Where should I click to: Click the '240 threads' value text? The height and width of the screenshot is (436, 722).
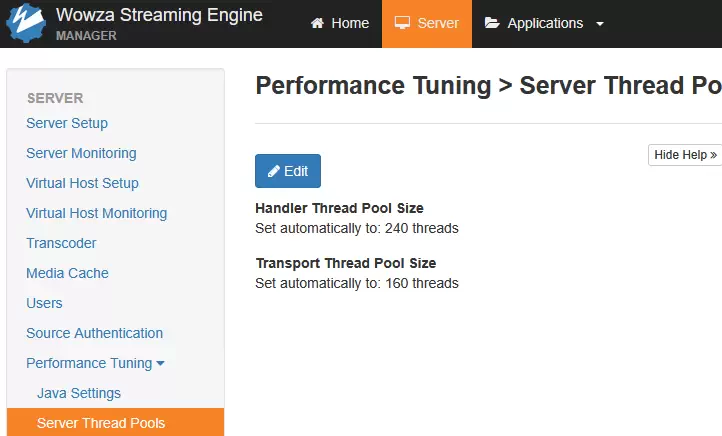click(422, 228)
